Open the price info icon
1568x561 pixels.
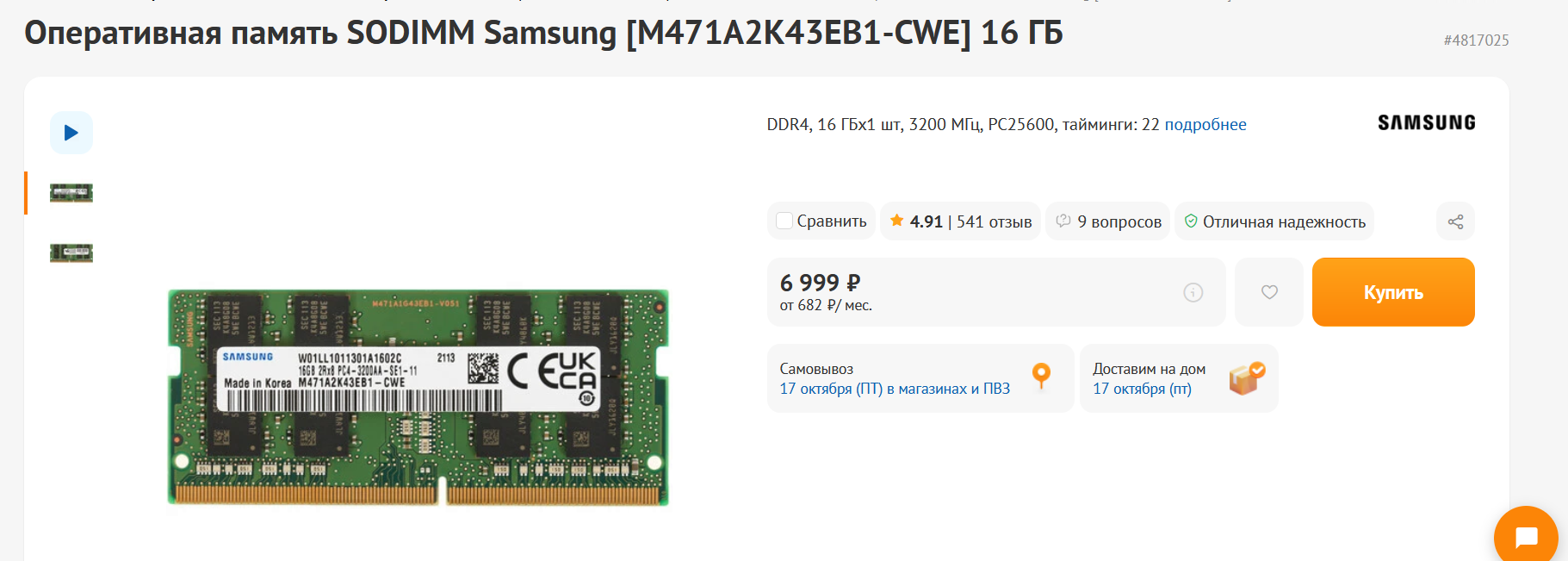click(x=1193, y=293)
